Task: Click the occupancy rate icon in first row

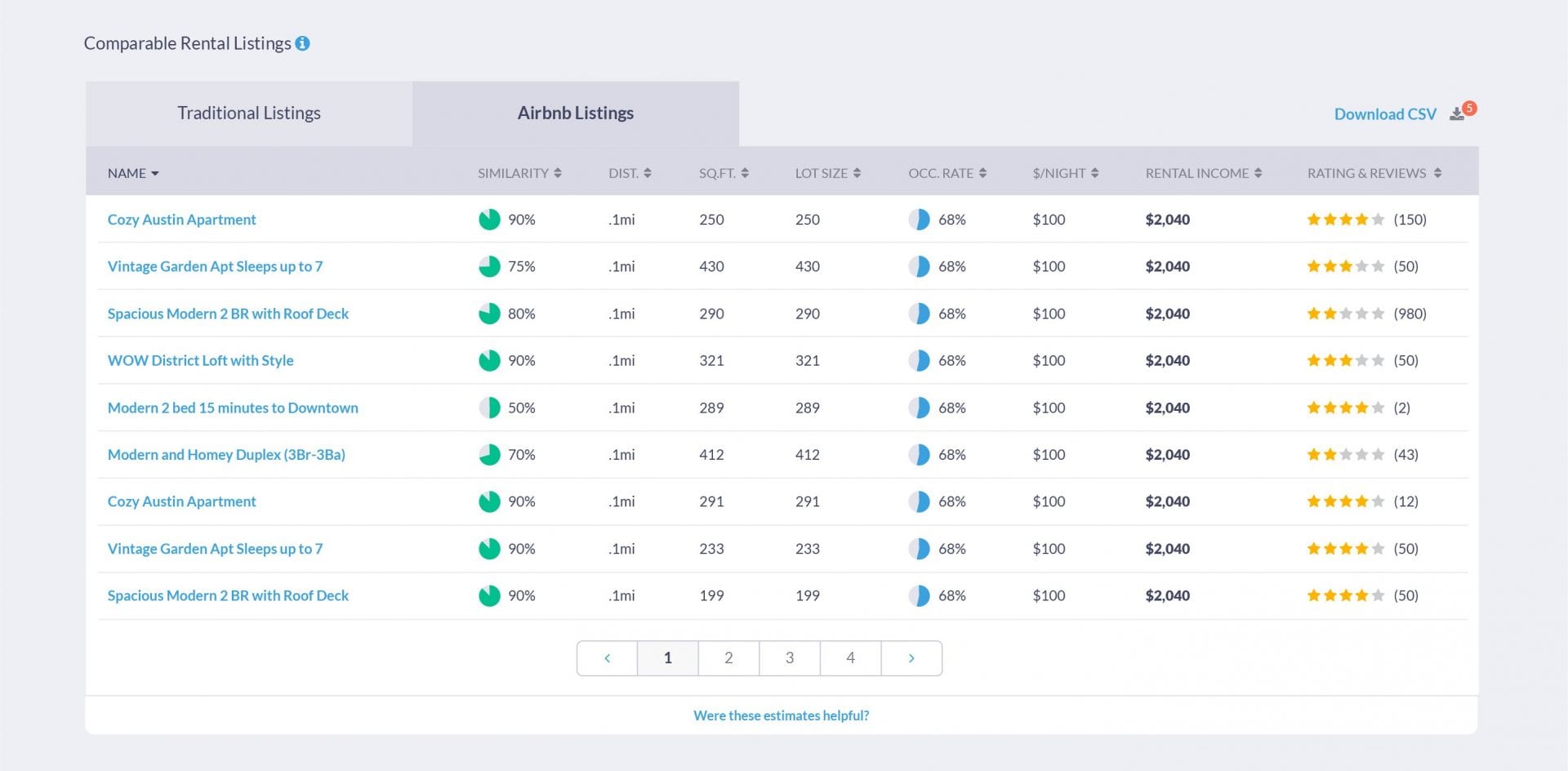Action: pyautogui.click(x=919, y=220)
